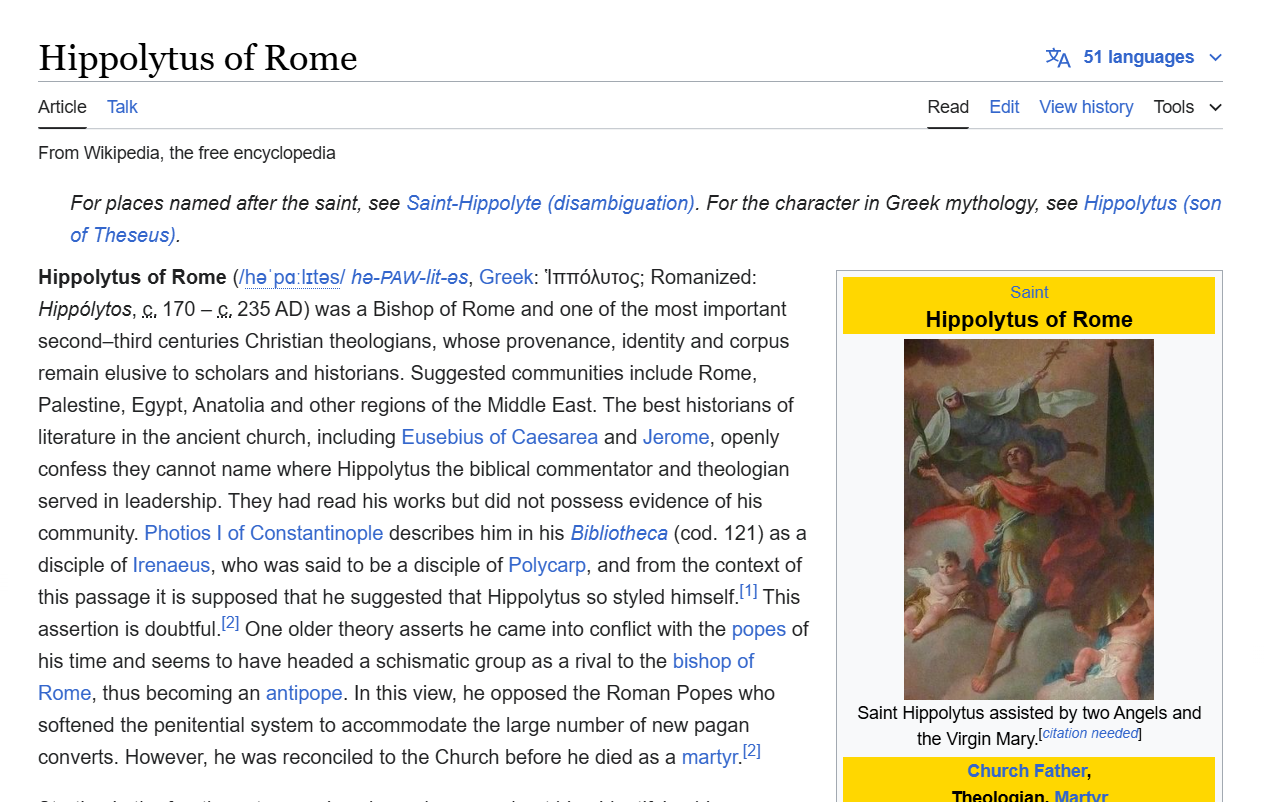The height and width of the screenshot is (802, 1264).
Task: Open the Saint Hippolytus infobox painting
Action: (x=1029, y=519)
